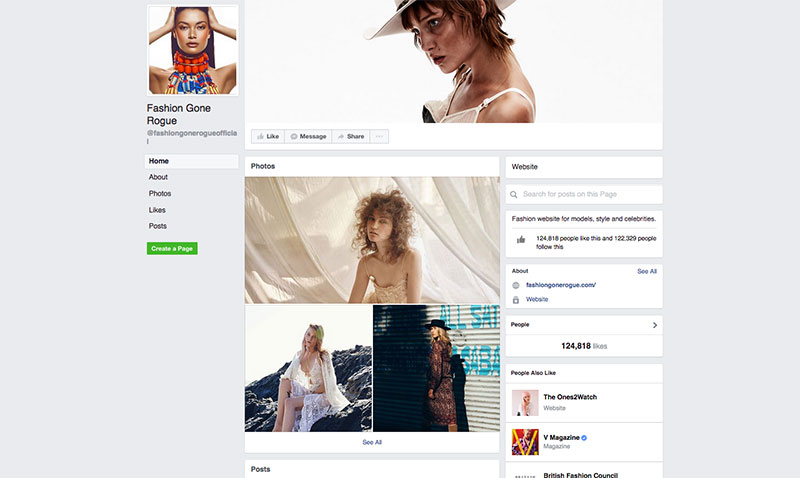Click the 124,818 likes count
The width and height of the screenshot is (800, 478).
[x=584, y=346]
